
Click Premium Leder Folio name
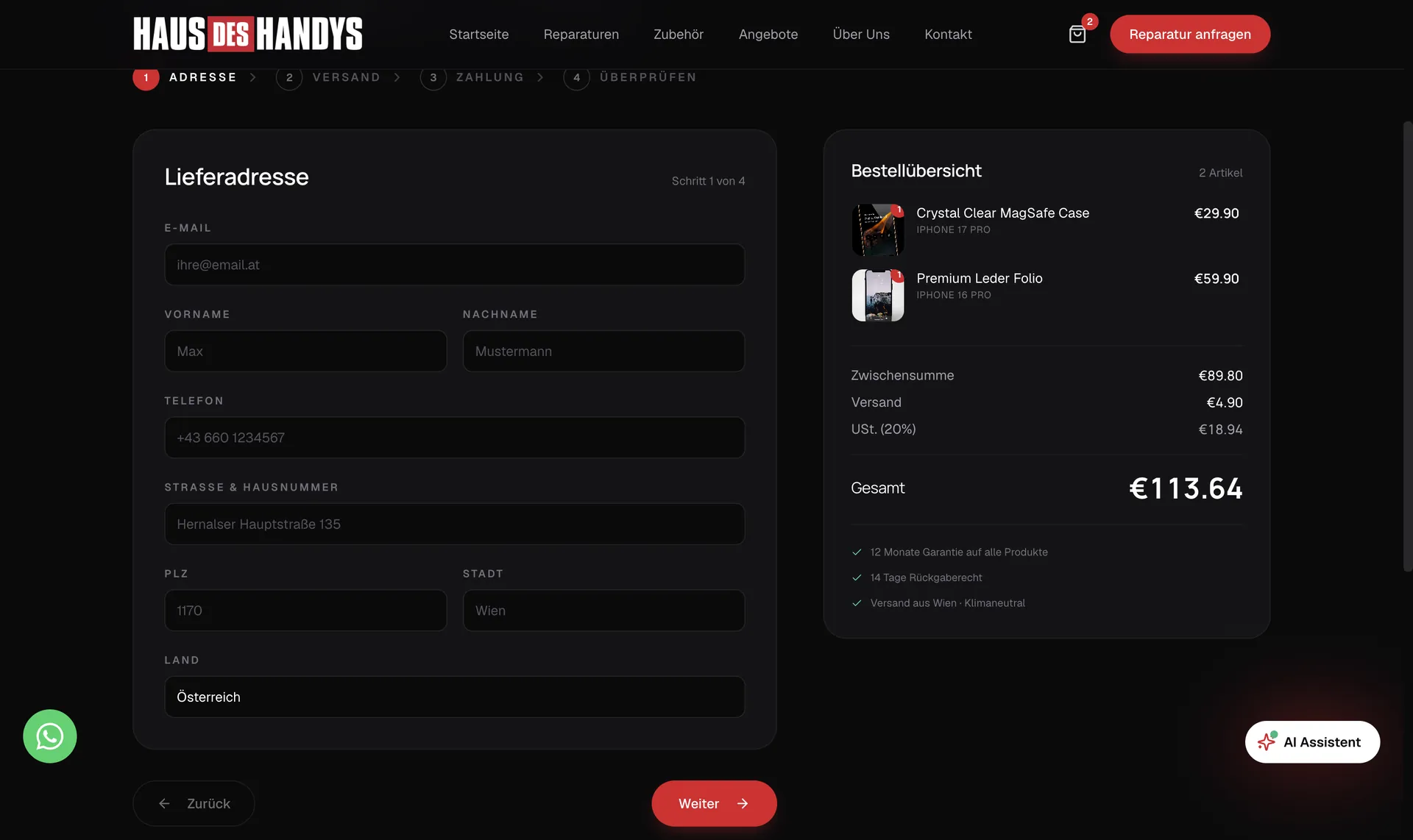click(x=980, y=278)
